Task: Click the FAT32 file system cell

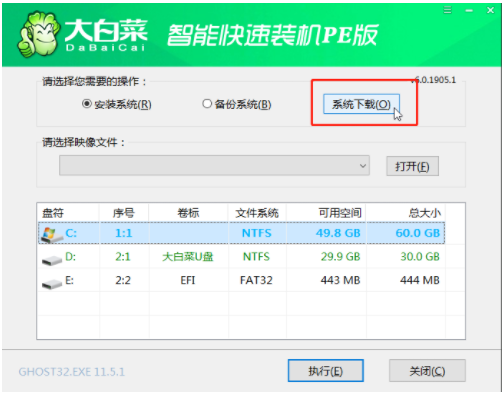Action: pos(256,280)
